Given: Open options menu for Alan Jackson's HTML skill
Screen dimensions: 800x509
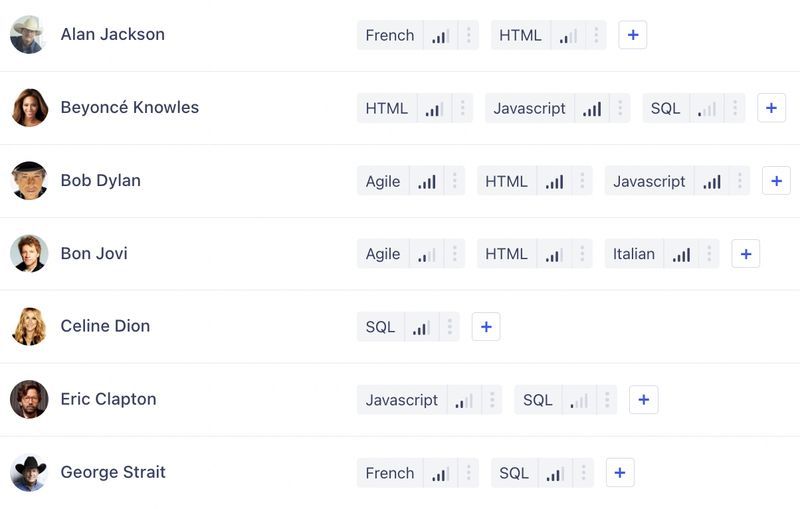Looking at the screenshot, I should click(596, 36).
